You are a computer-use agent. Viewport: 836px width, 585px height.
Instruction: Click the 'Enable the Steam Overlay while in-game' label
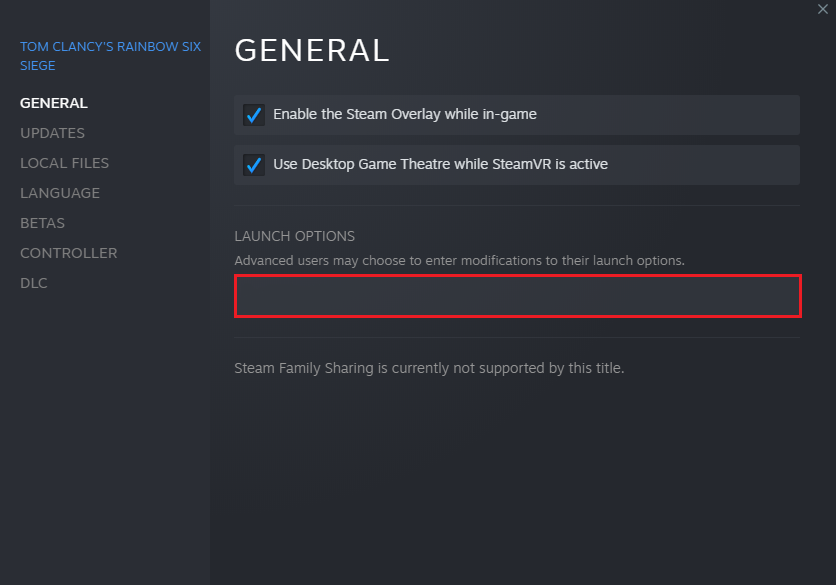[405, 115]
